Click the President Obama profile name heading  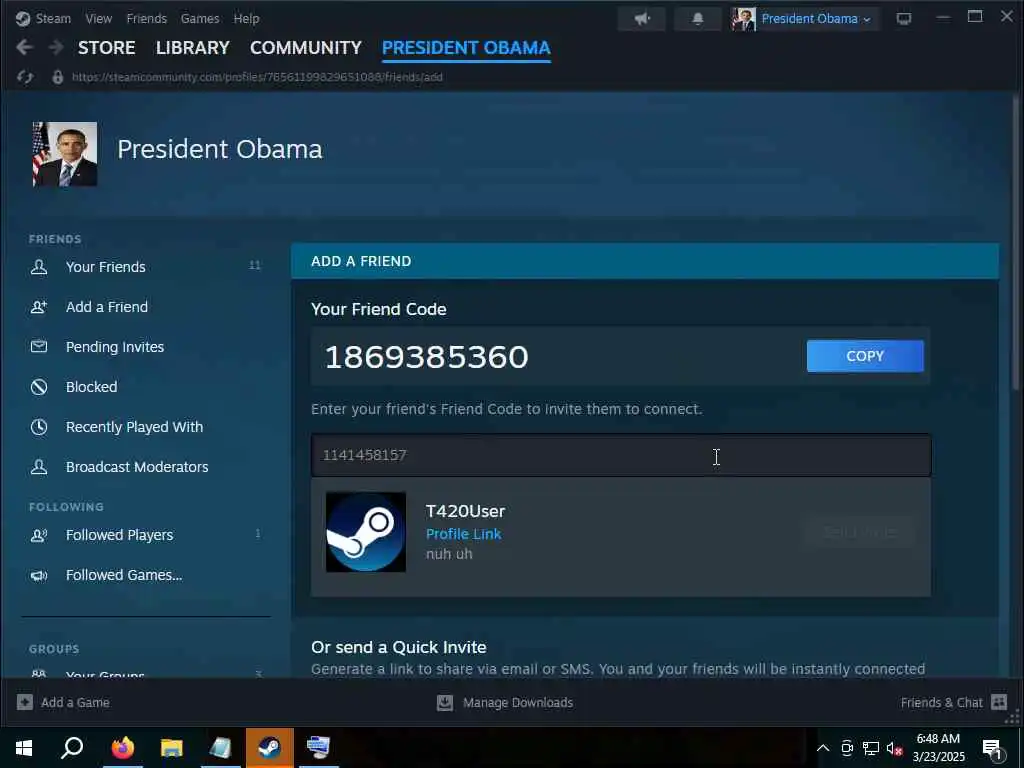219,150
